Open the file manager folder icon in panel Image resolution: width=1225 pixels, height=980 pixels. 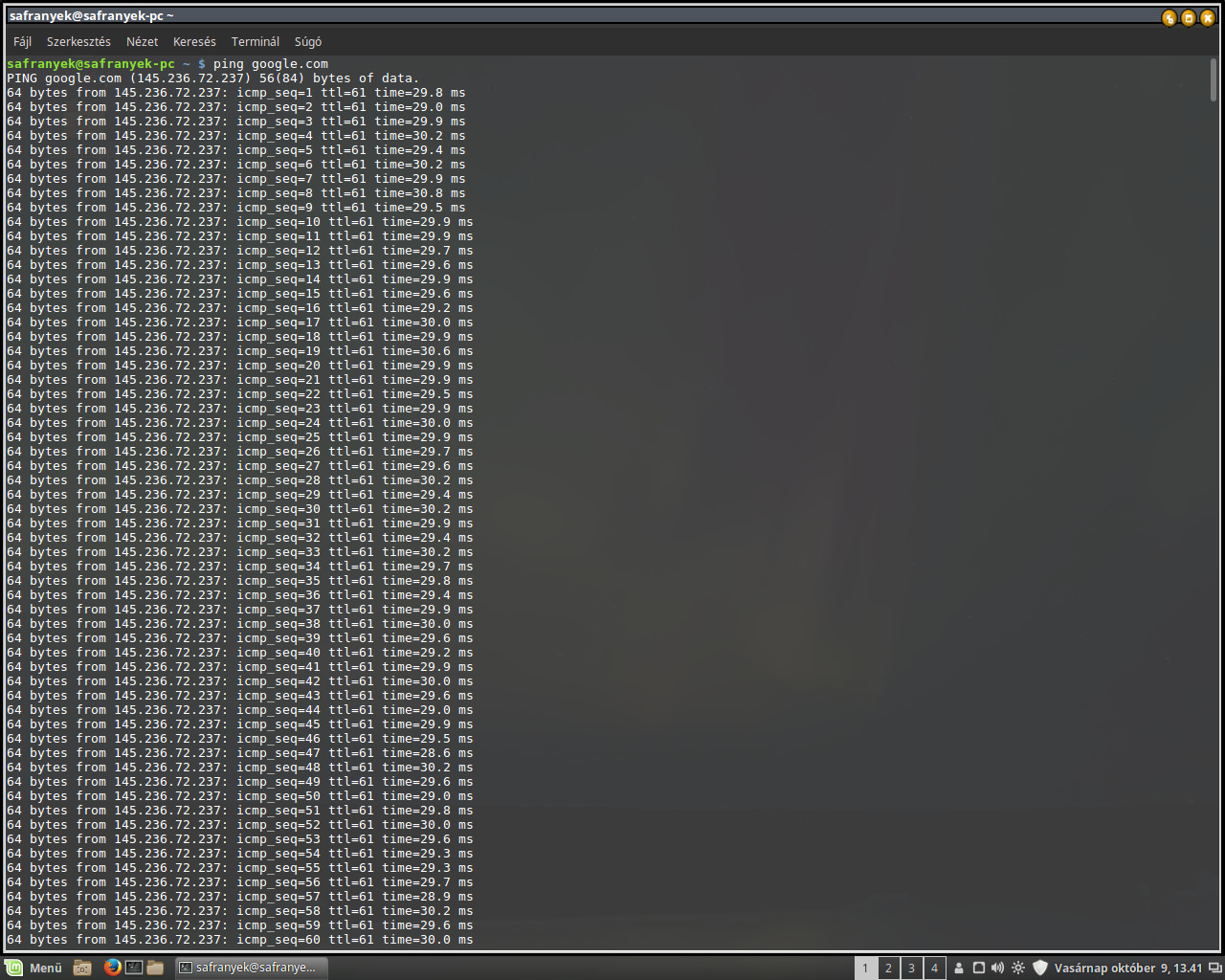pyautogui.click(x=155, y=968)
